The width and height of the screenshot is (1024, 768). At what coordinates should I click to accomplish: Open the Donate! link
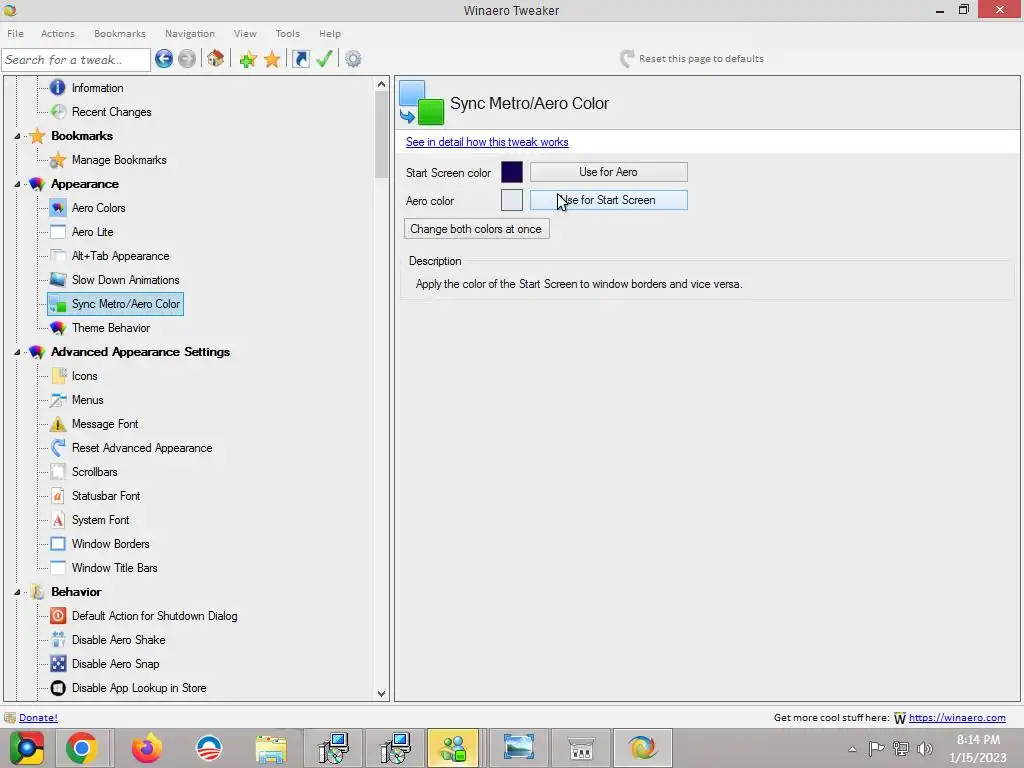pyautogui.click(x=38, y=718)
